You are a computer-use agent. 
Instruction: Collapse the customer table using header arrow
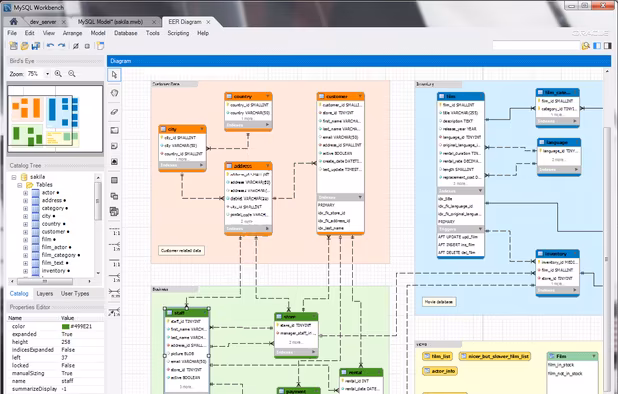[x=360, y=96]
